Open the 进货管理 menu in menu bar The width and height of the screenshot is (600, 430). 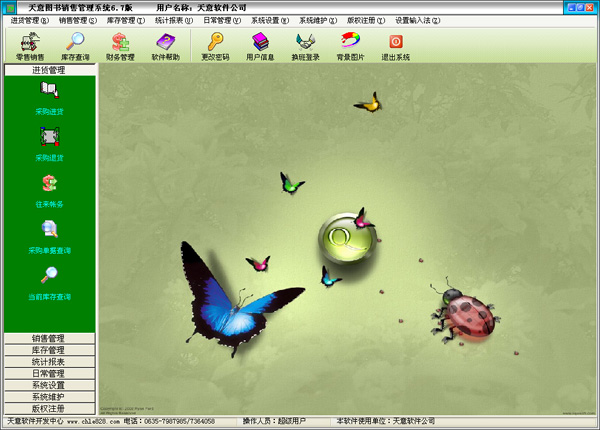click(28, 20)
